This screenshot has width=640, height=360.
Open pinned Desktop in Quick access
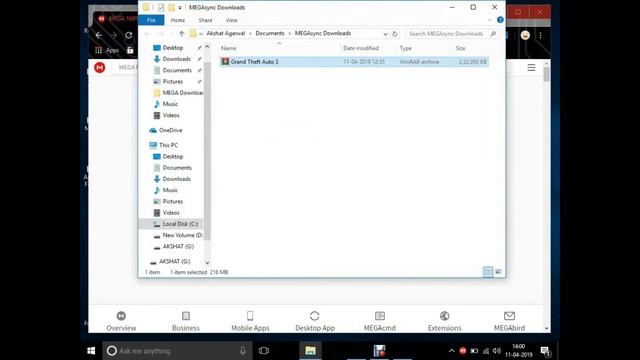pyautogui.click(x=173, y=48)
